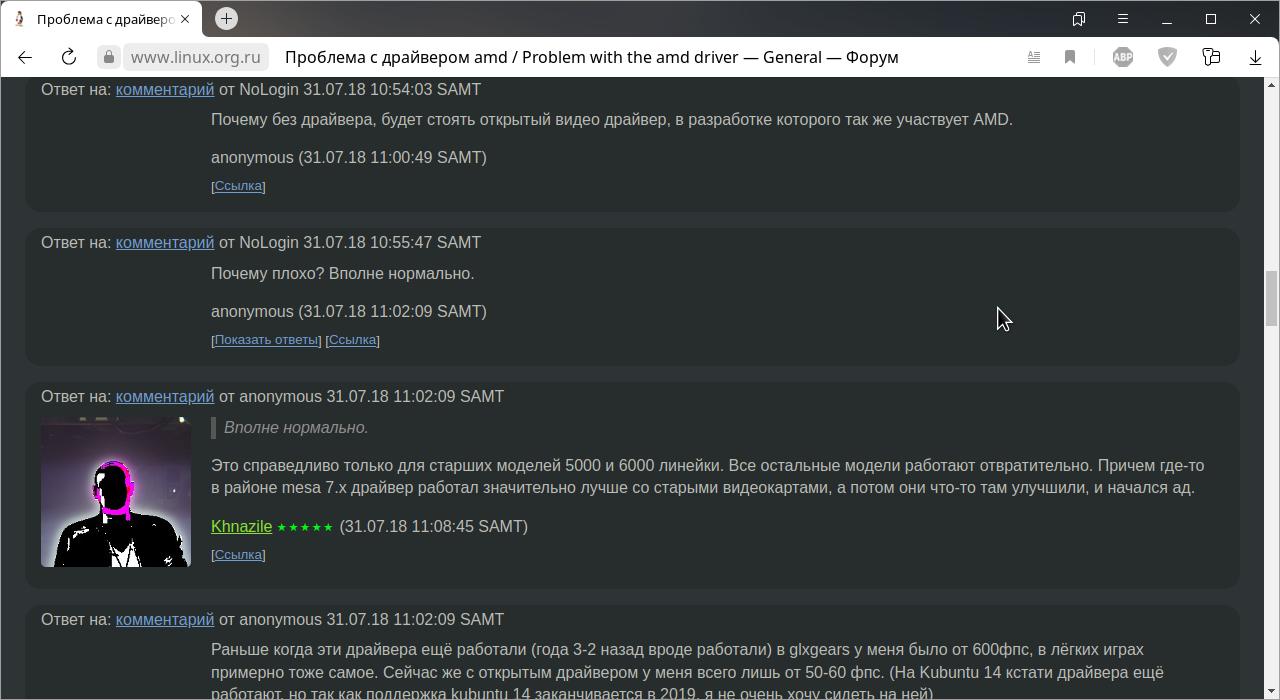This screenshot has height=700, width=1280.
Task: Select the forum thread tab
Action: coord(100,19)
